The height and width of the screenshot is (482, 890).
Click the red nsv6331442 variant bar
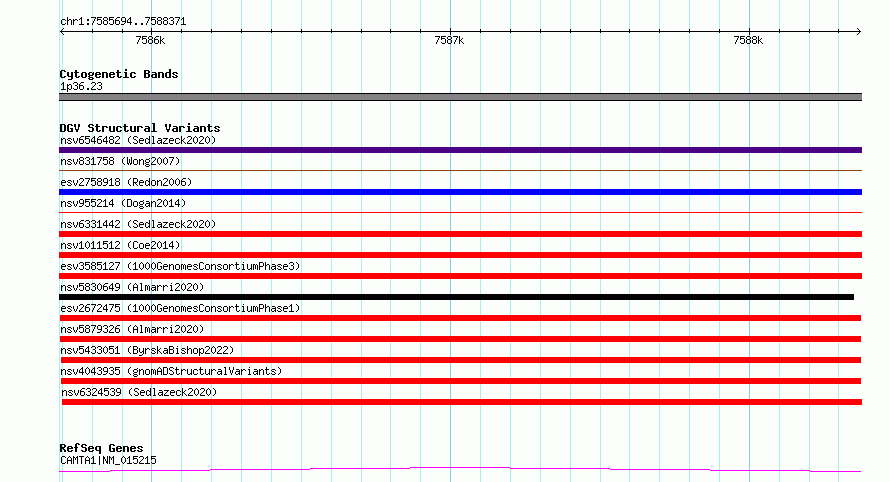460,234
